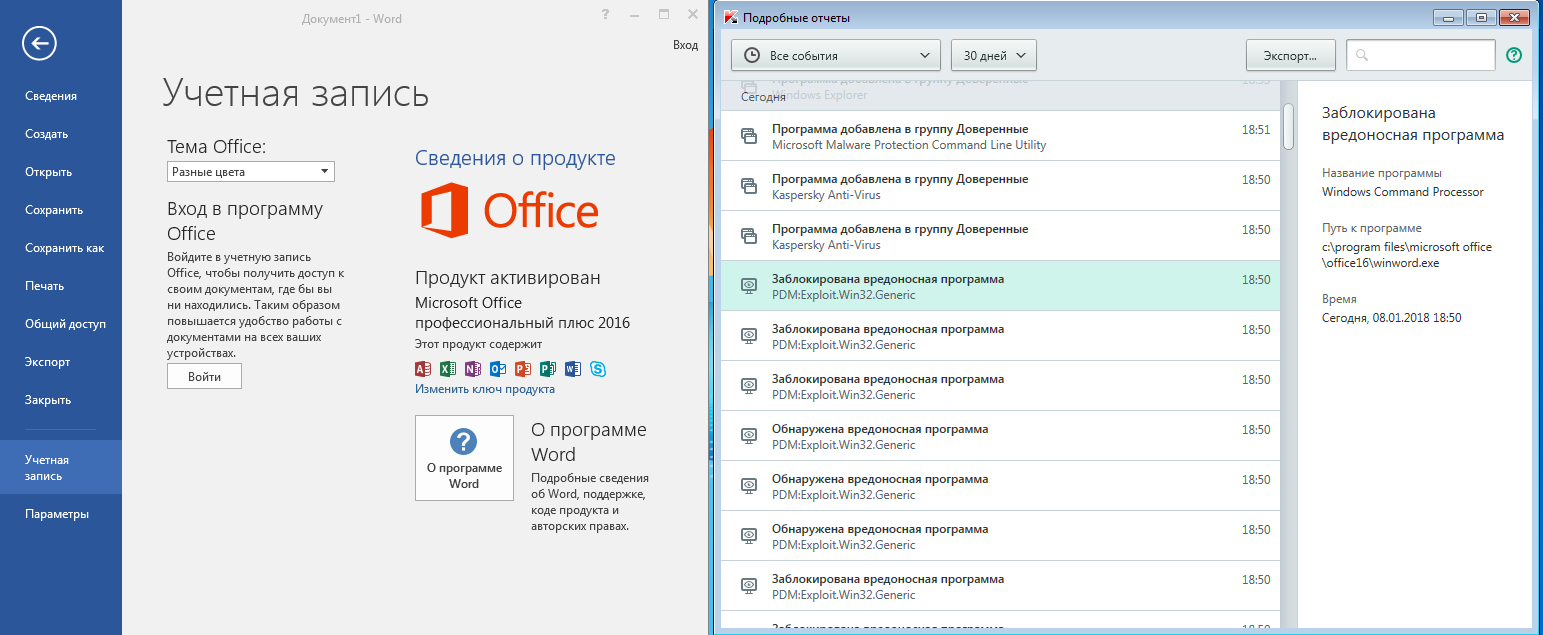This screenshot has width=1543, height=635.
Task: Click the search field in reports window
Action: (1421, 55)
